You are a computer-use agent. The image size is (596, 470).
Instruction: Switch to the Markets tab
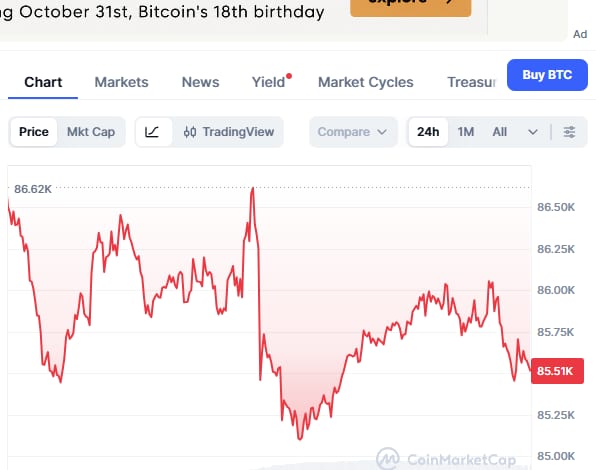pos(122,82)
